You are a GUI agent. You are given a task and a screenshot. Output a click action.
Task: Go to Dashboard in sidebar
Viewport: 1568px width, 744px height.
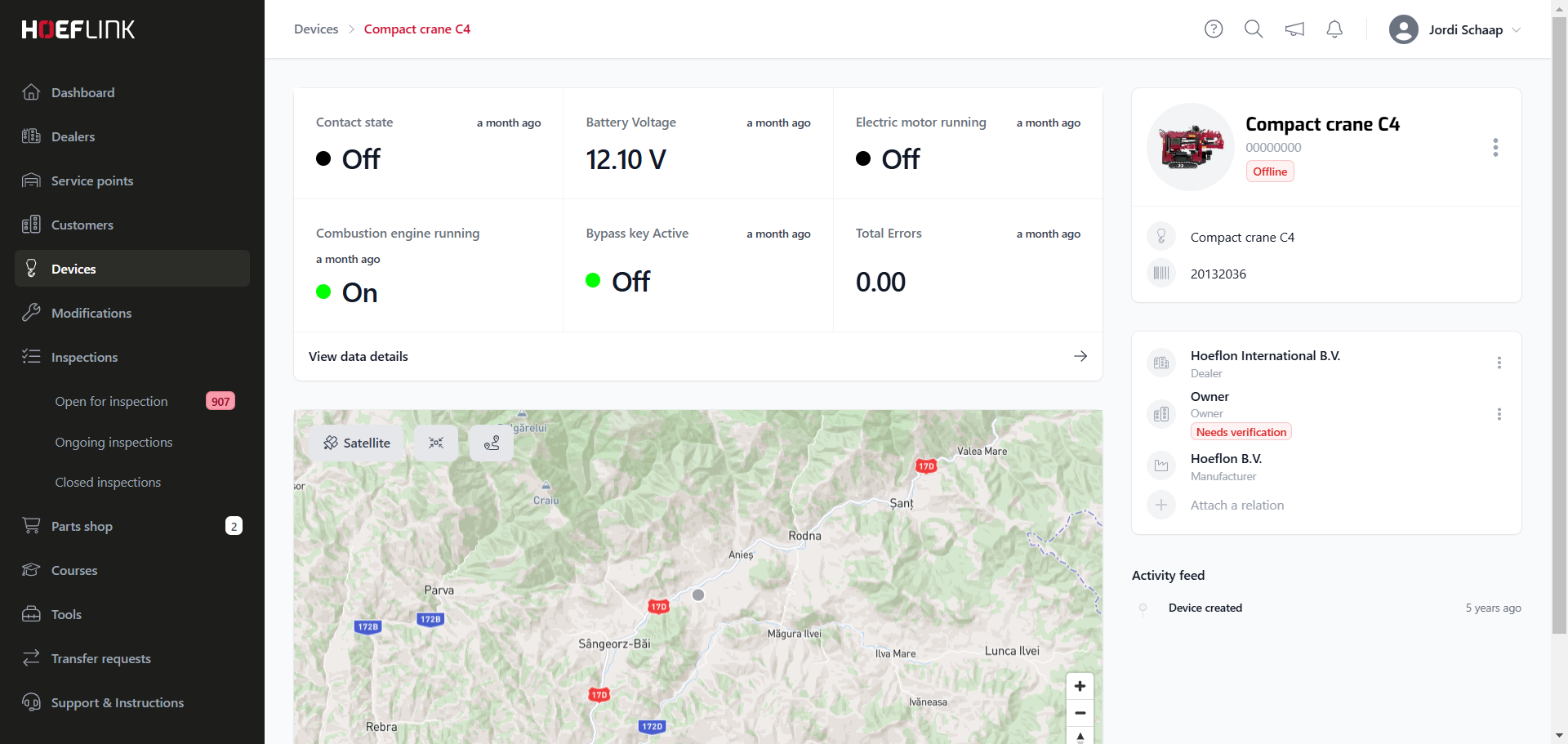tap(82, 92)
